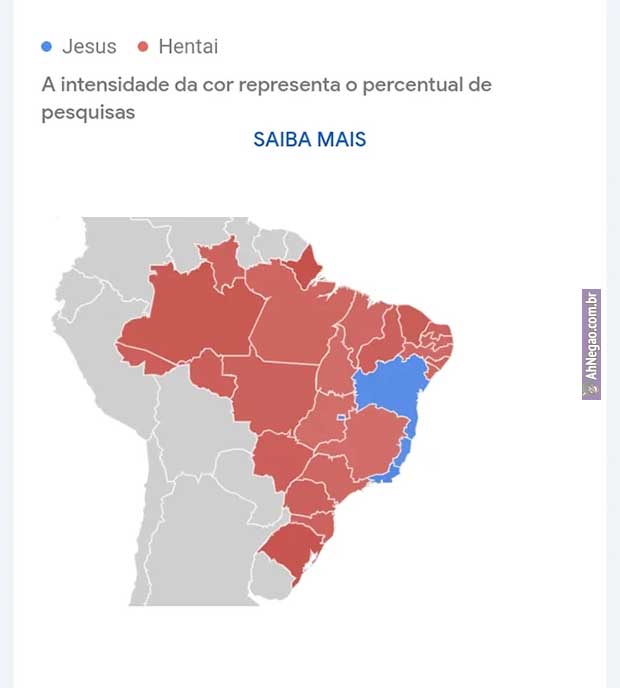Click the red Hentai legend dot

point(143,47)
